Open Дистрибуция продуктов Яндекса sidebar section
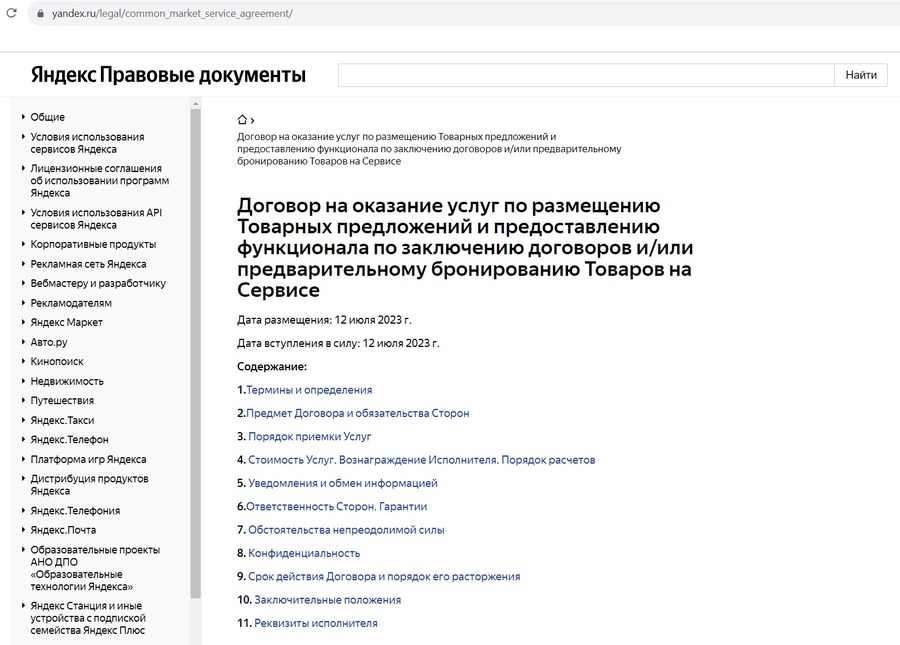This screenshot has height=645, width=900. pyautogui.click(x=90, y=485)
